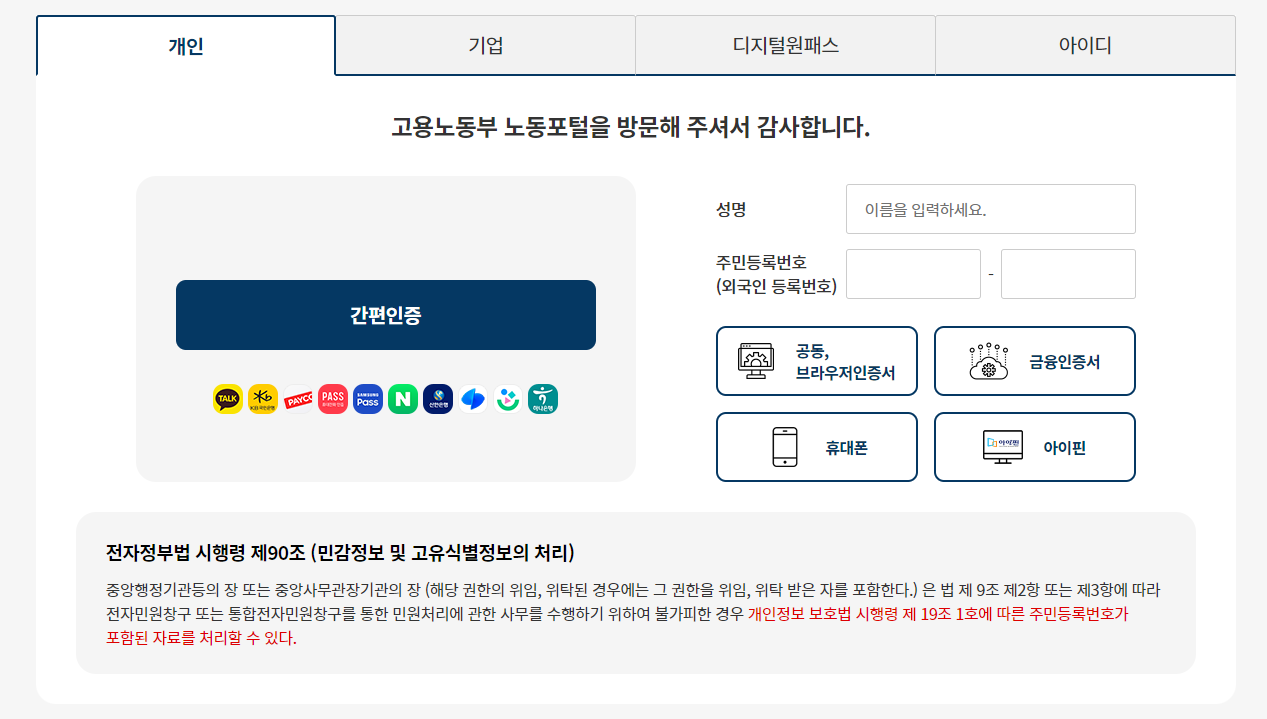
Task: Open the 디지털원패스 tab
Action: click(784, 44)
